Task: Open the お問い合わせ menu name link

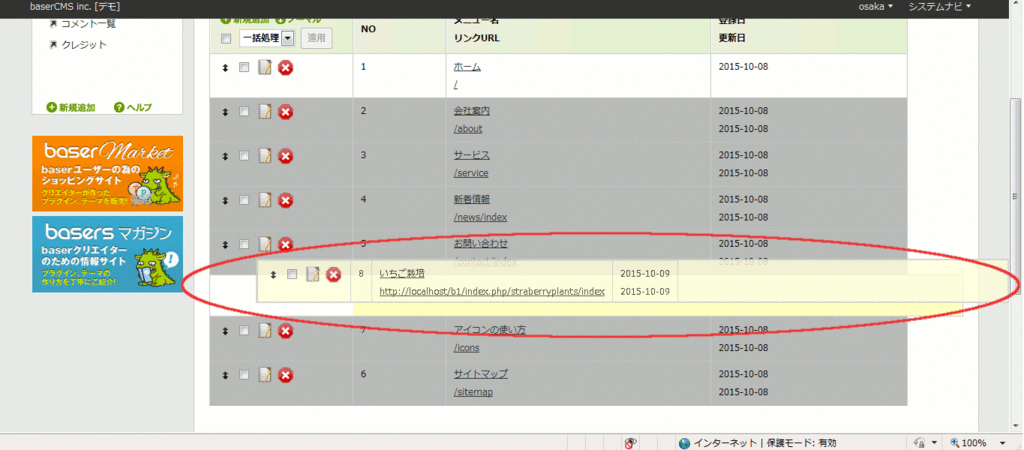Action: (480, 244)
